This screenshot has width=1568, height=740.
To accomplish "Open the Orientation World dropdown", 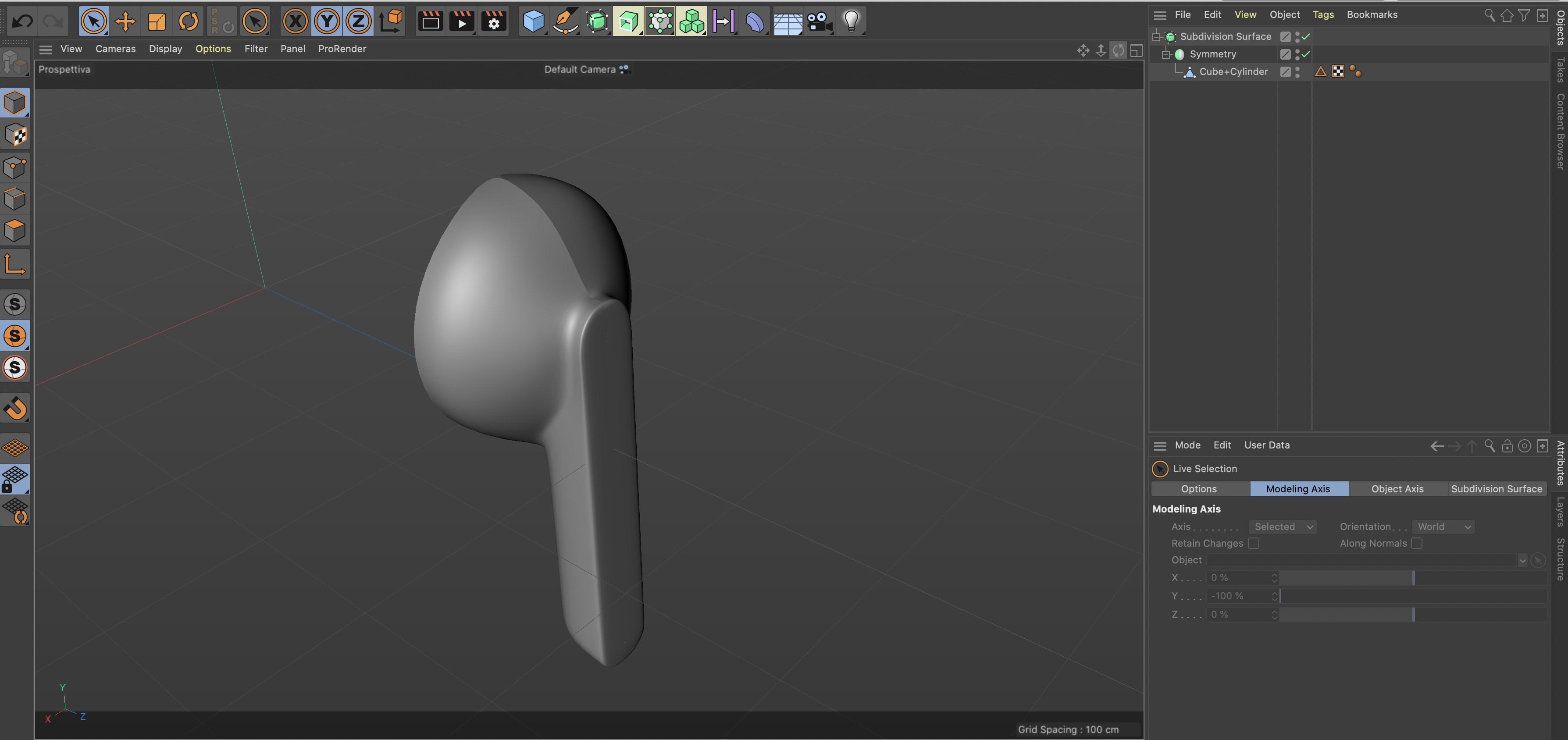I will click(x=1444, y=527).
